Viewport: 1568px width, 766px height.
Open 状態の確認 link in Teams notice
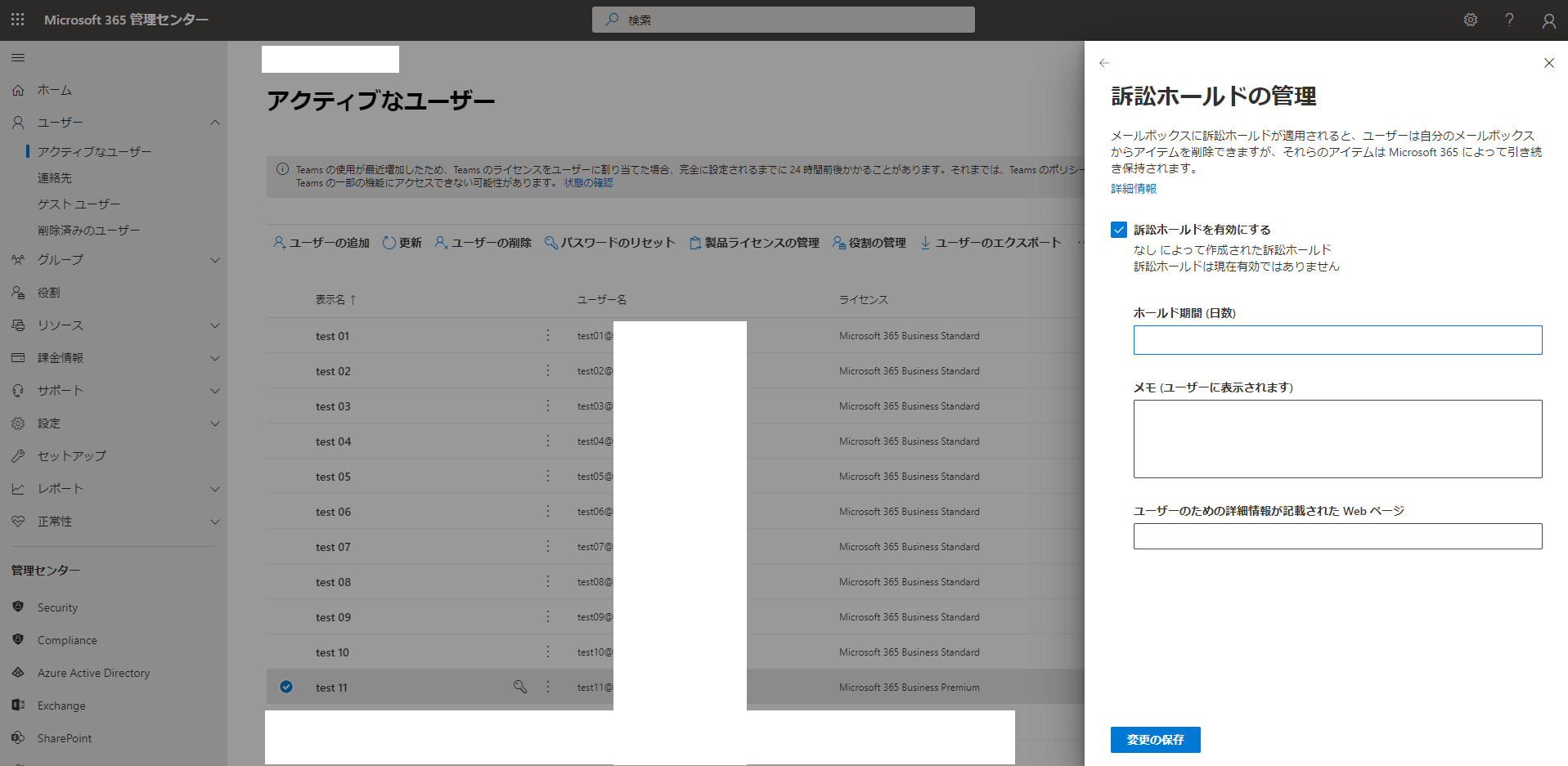588,183
